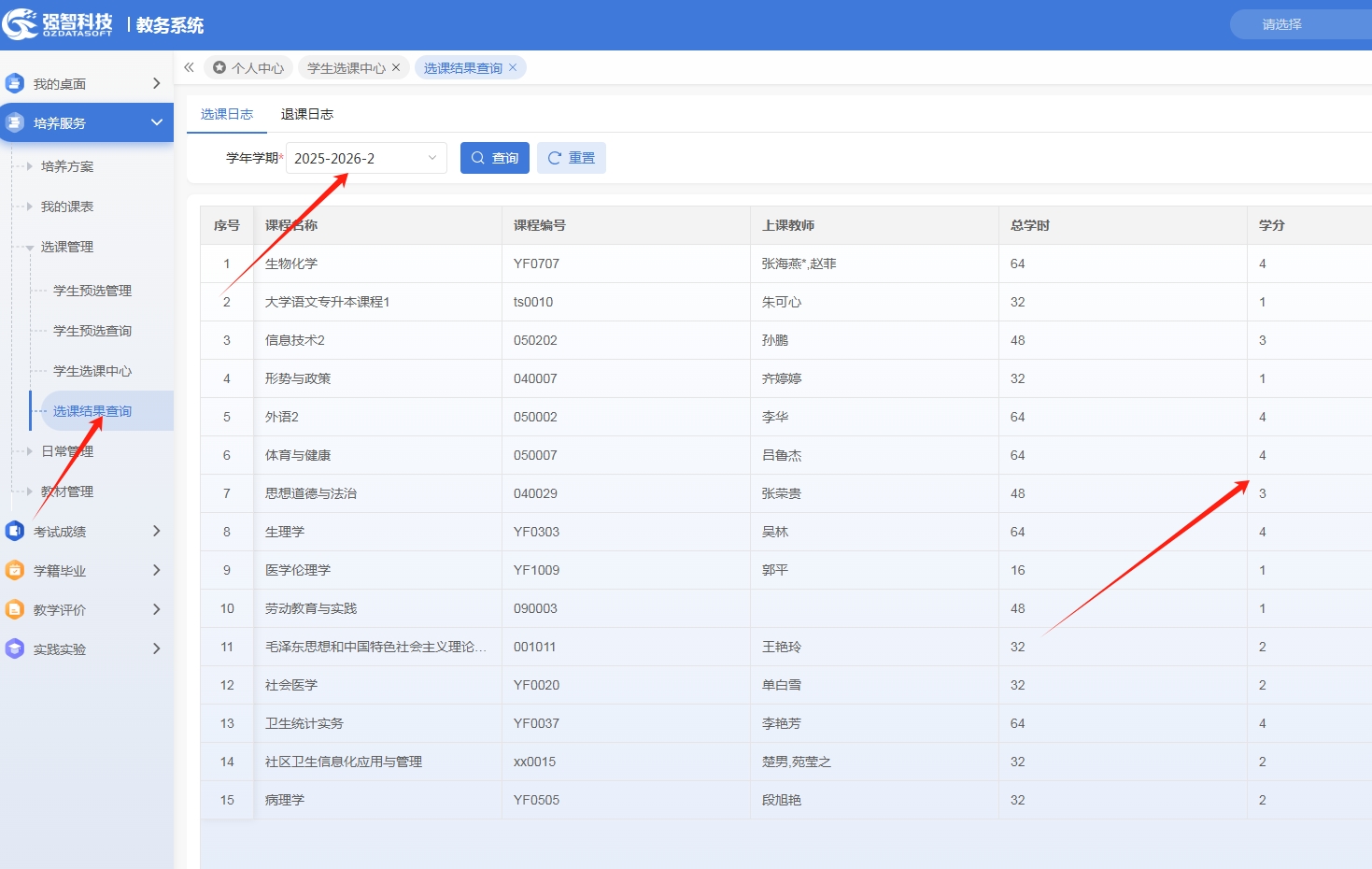Click the 实践实验 graduation cap icon
Viewport: 1372px width, 869px height.
15,648
